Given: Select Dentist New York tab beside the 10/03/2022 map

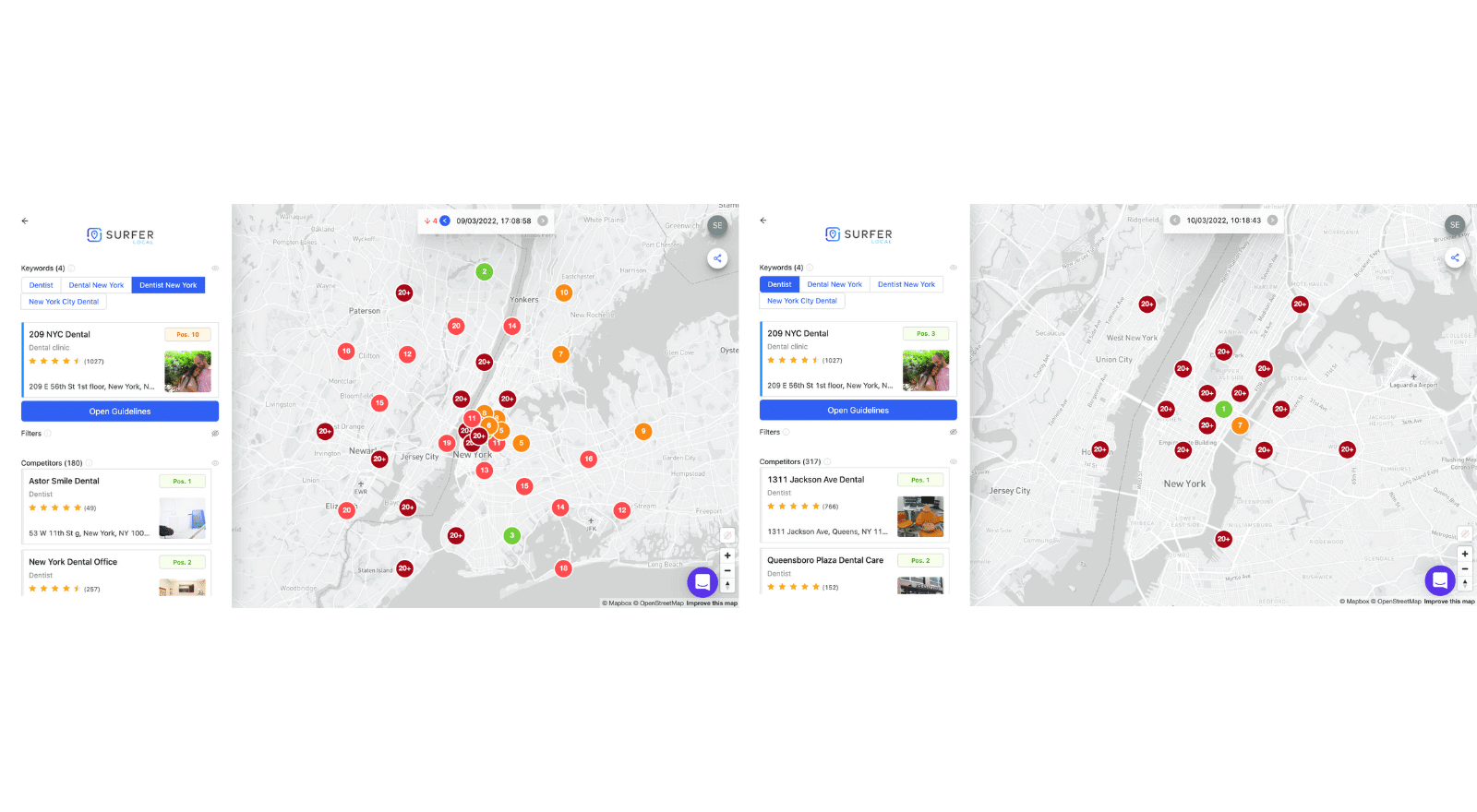Looking at the screenshot, I should pos(907,284).
